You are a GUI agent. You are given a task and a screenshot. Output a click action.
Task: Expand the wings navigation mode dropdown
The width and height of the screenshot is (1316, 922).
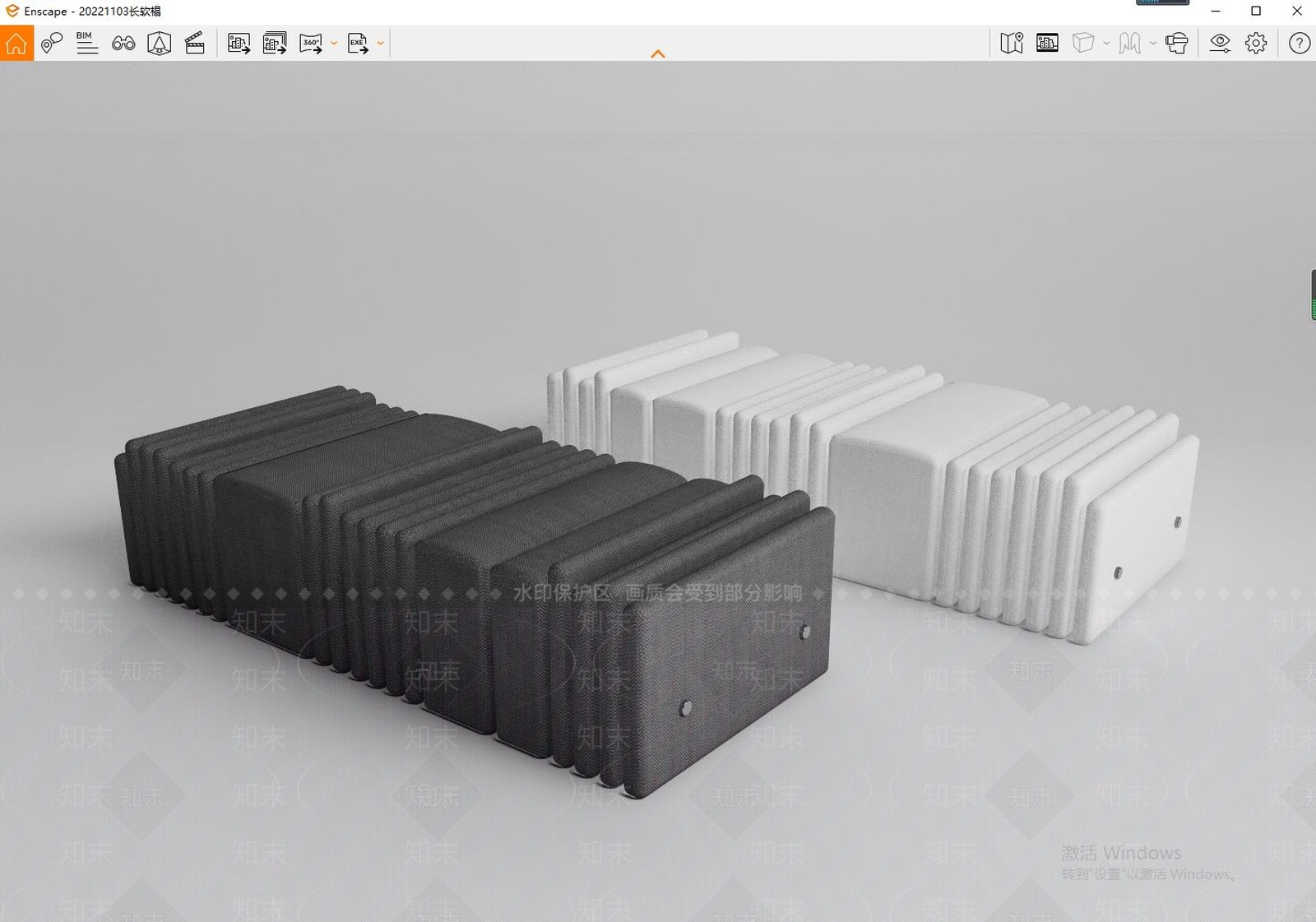point(1153,43)
